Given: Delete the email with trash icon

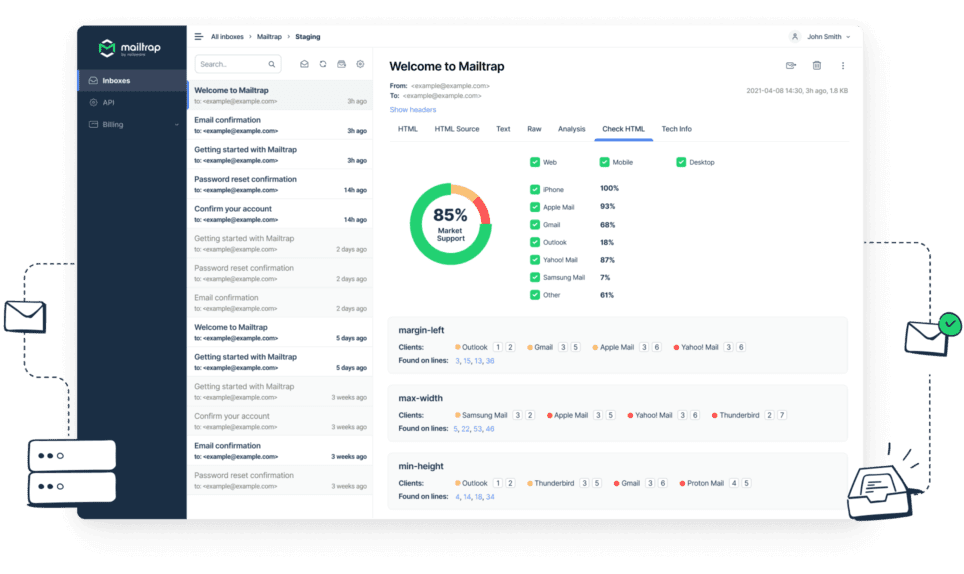Looking at the screenshot, I should coord(816,65).
